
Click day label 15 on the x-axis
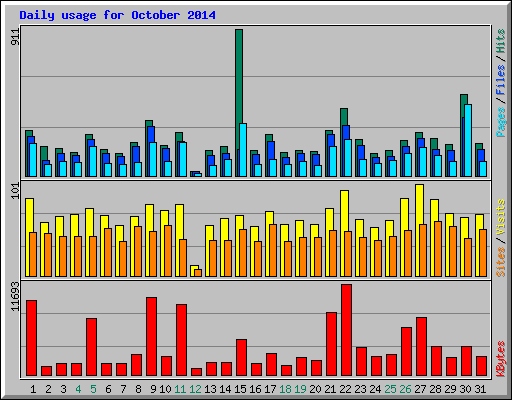240,389
